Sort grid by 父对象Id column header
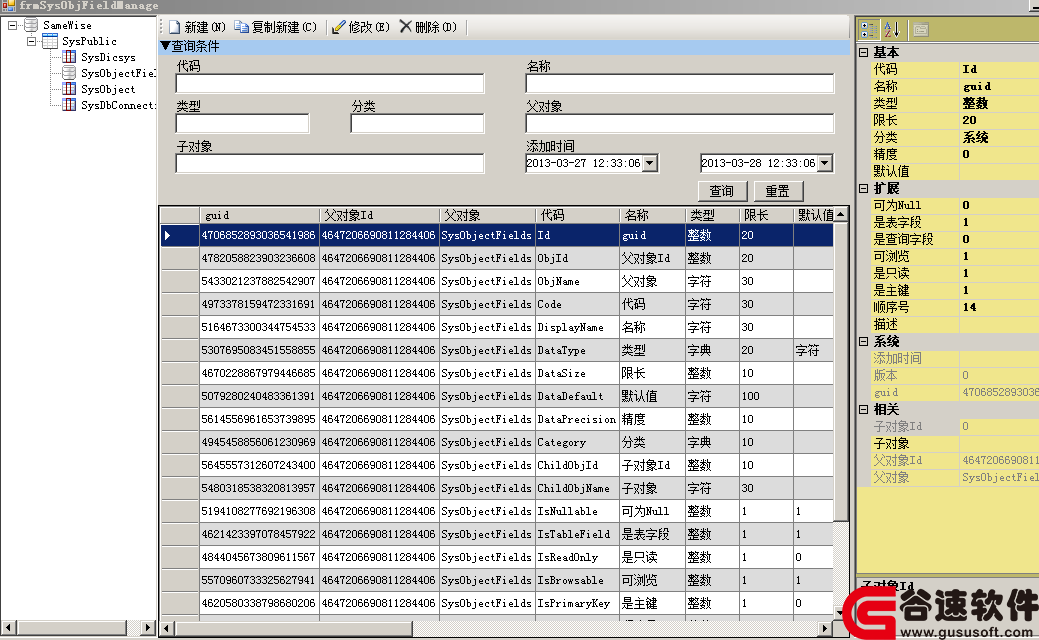 click(379, 215)
